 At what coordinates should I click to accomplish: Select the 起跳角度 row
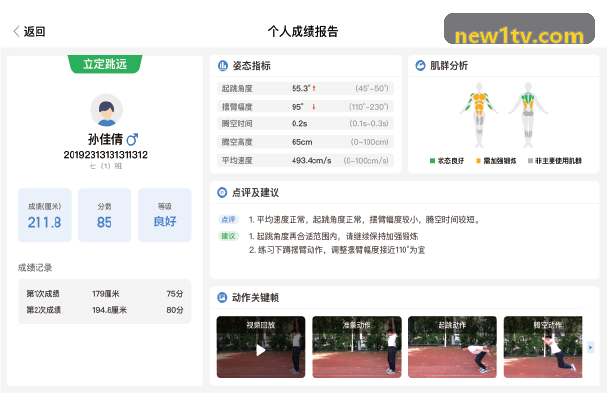[x=305, y=88]
